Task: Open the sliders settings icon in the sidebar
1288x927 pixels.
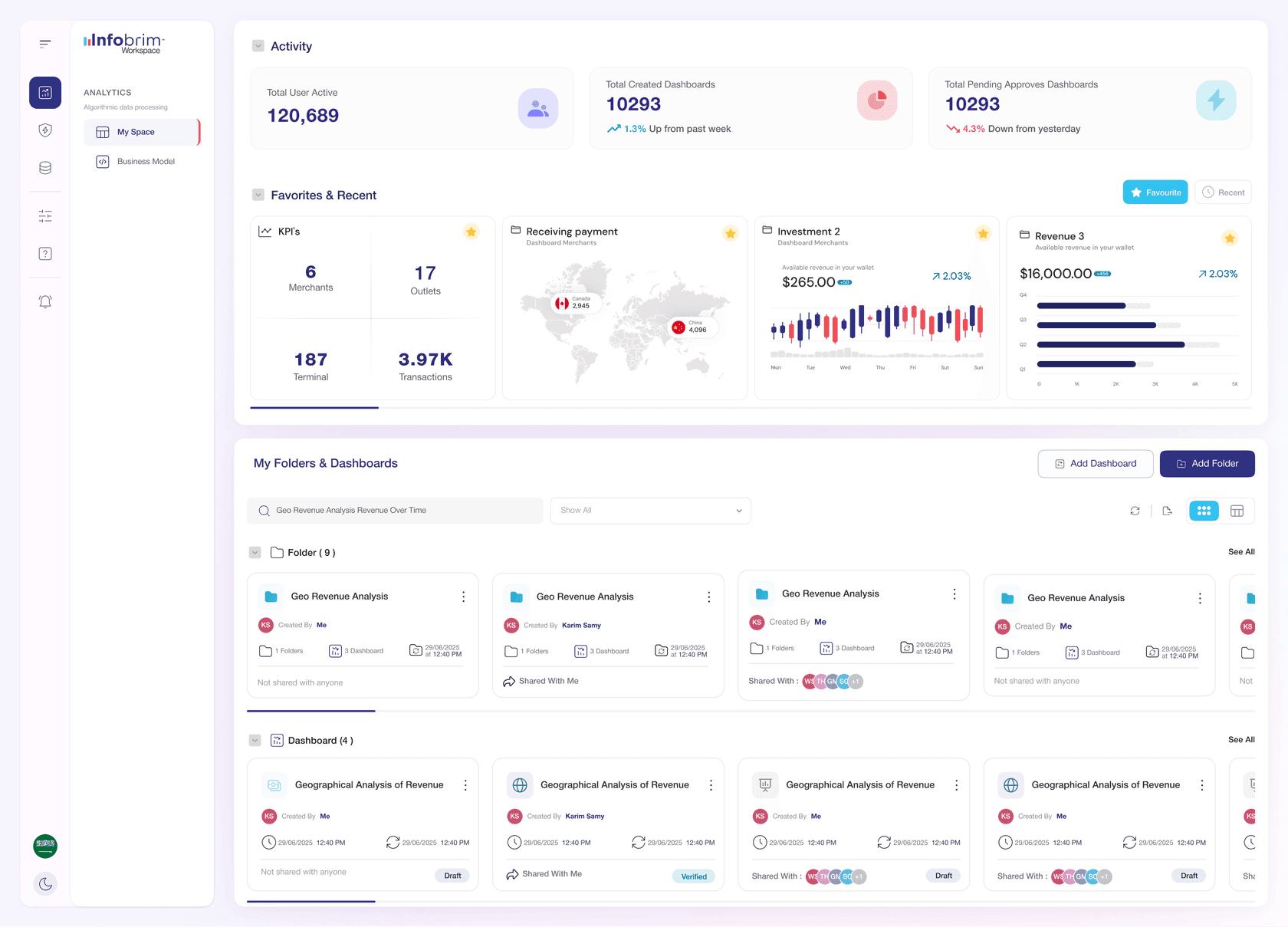Action: point(45,216)
